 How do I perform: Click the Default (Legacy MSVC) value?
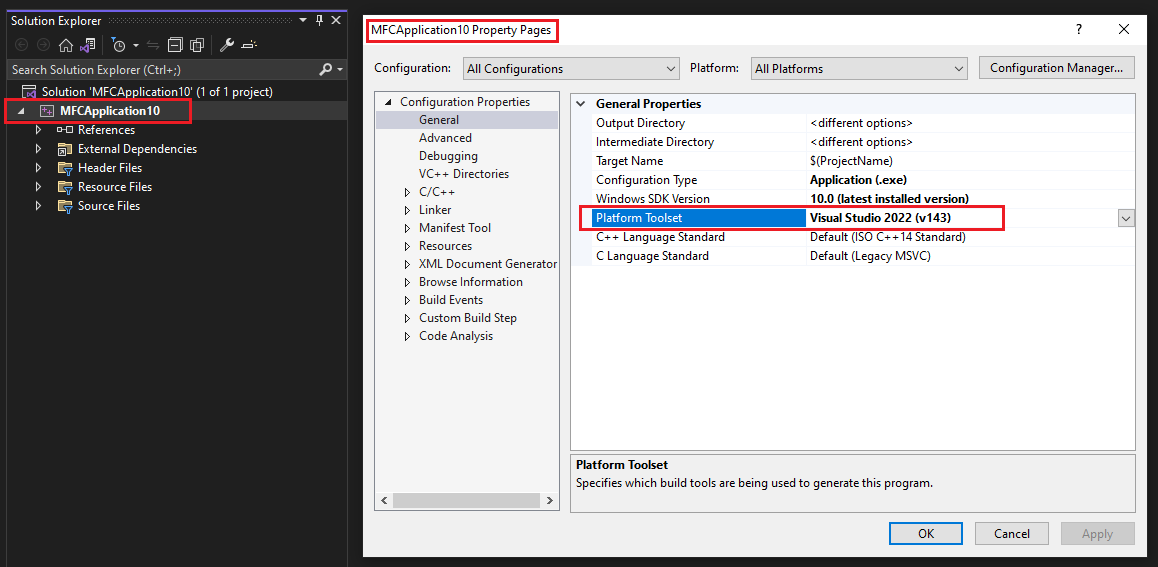[x=868, y=256]
